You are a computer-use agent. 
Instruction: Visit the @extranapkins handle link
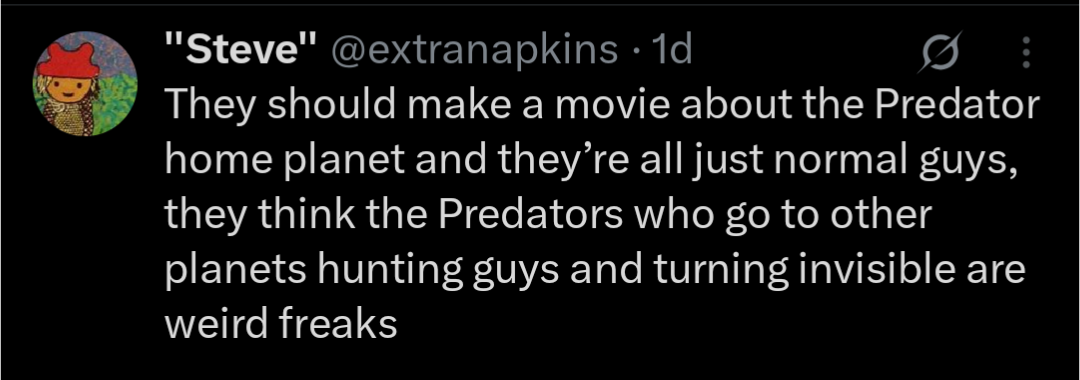[x=475, y=50]
